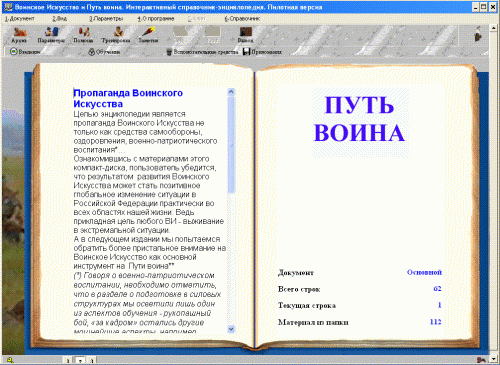Select page tab 1 at the bottom
The image size is (500, 365).
tap(68, 360)
